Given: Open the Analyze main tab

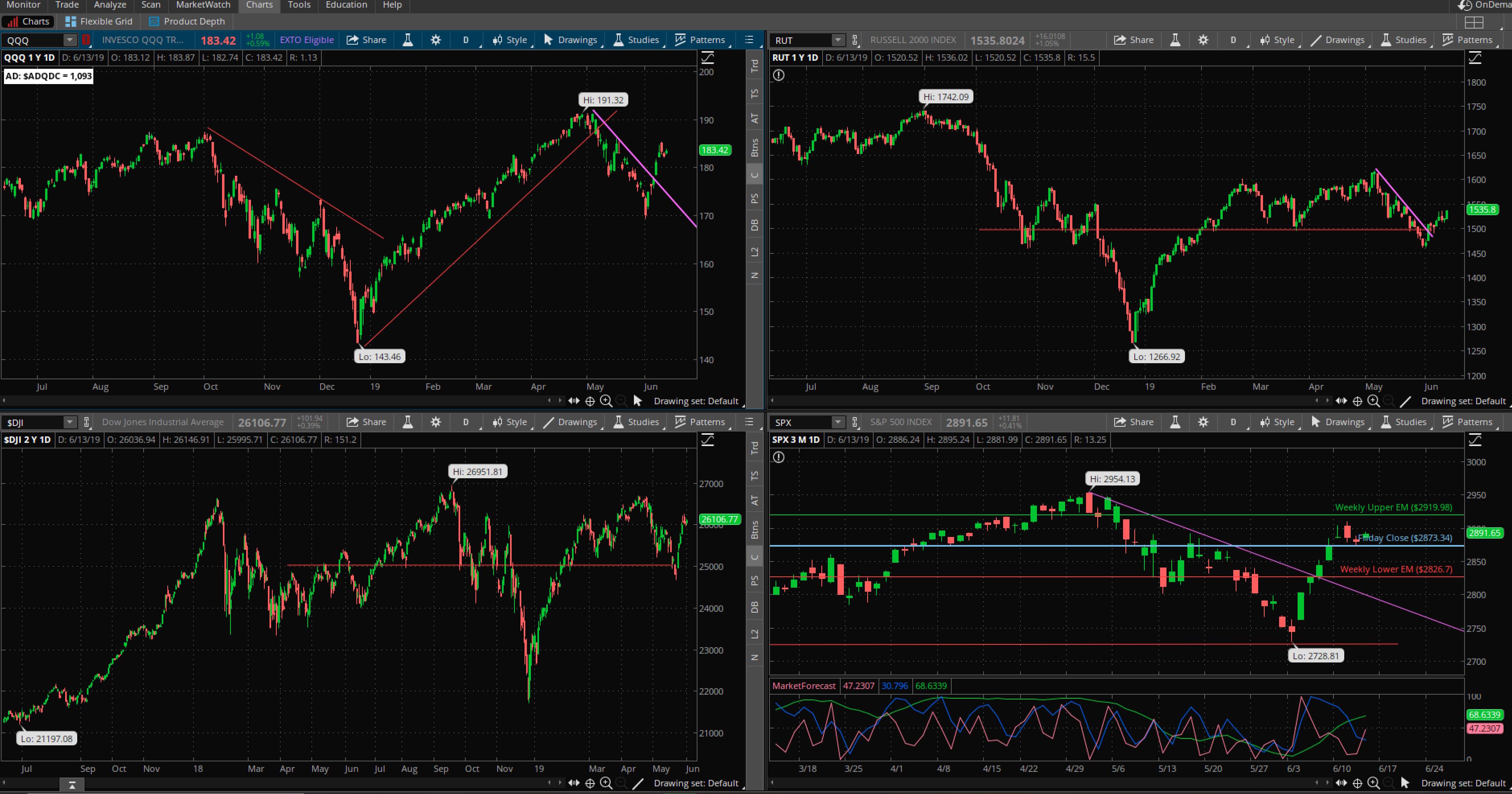Looking at the screenshot, I should (x=110, y=5).
